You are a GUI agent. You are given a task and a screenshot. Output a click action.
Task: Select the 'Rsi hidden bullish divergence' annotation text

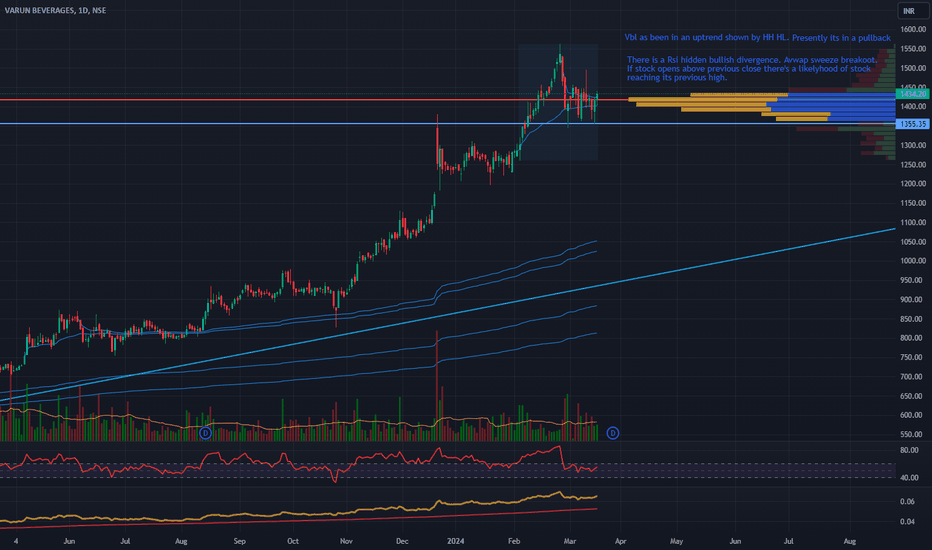click(x=752, y=68)
